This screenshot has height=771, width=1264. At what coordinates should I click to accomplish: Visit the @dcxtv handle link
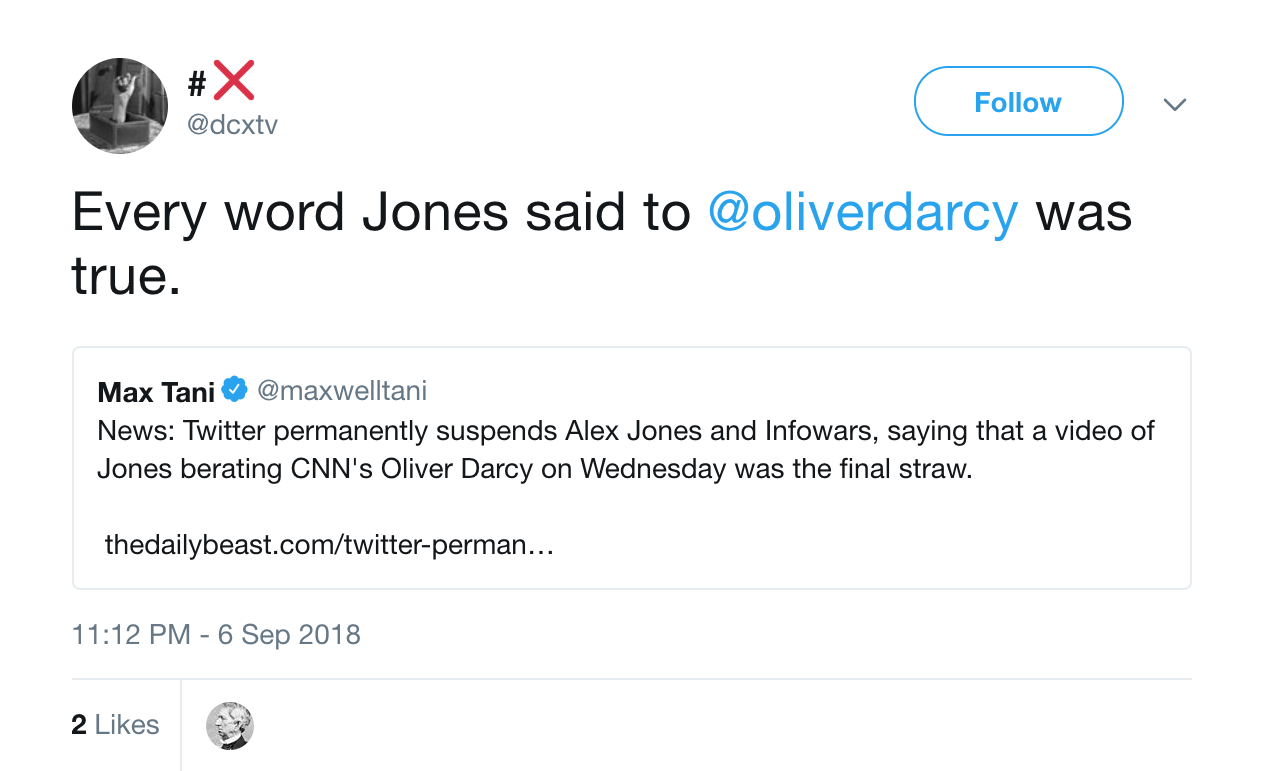(x=232, y=125)
